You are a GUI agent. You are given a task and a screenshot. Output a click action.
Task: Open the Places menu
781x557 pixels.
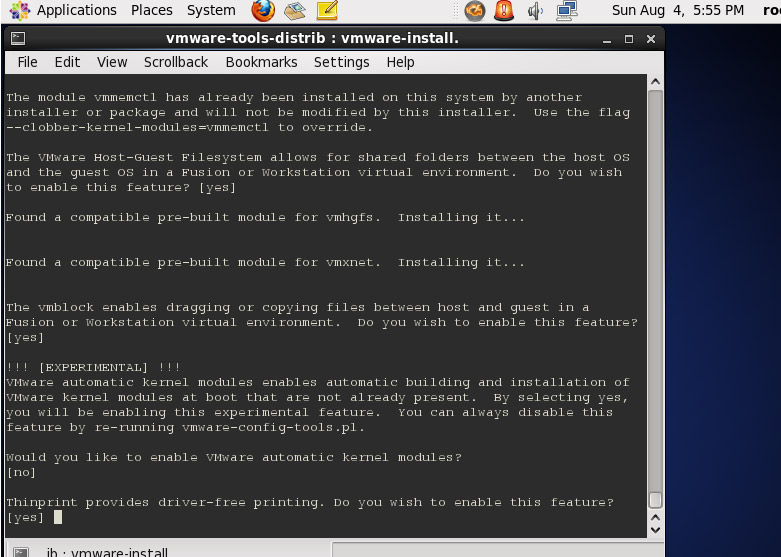[151, 10]
